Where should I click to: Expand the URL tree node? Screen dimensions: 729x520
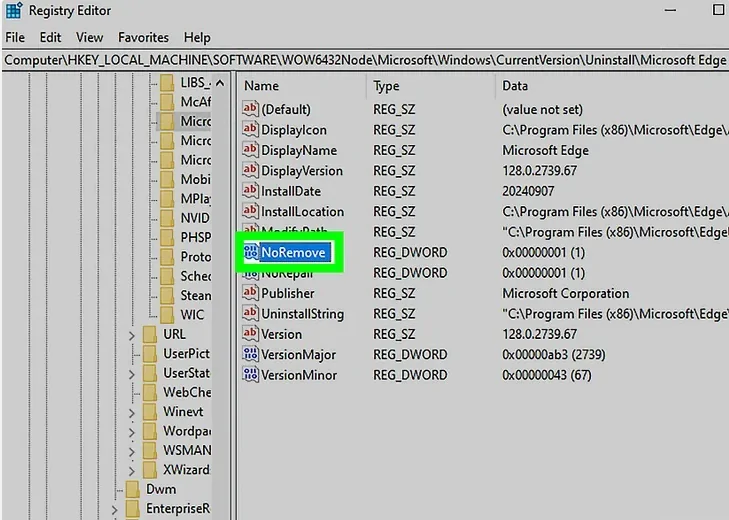coord(131,334)
